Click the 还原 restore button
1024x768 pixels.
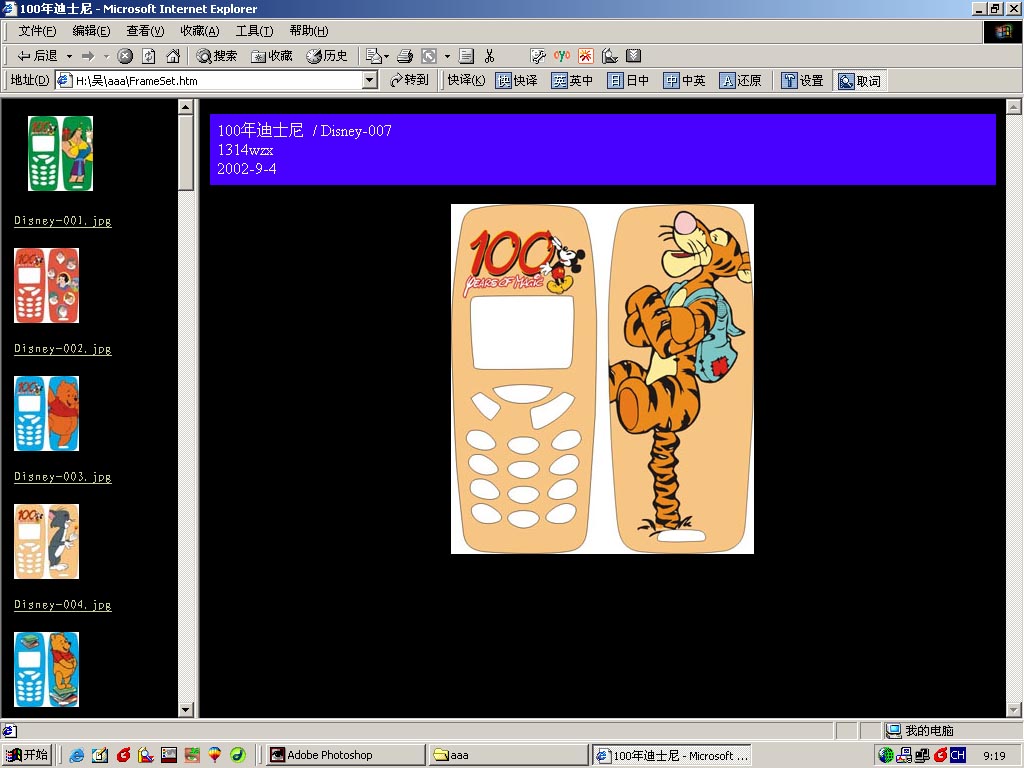pos(741,81)
